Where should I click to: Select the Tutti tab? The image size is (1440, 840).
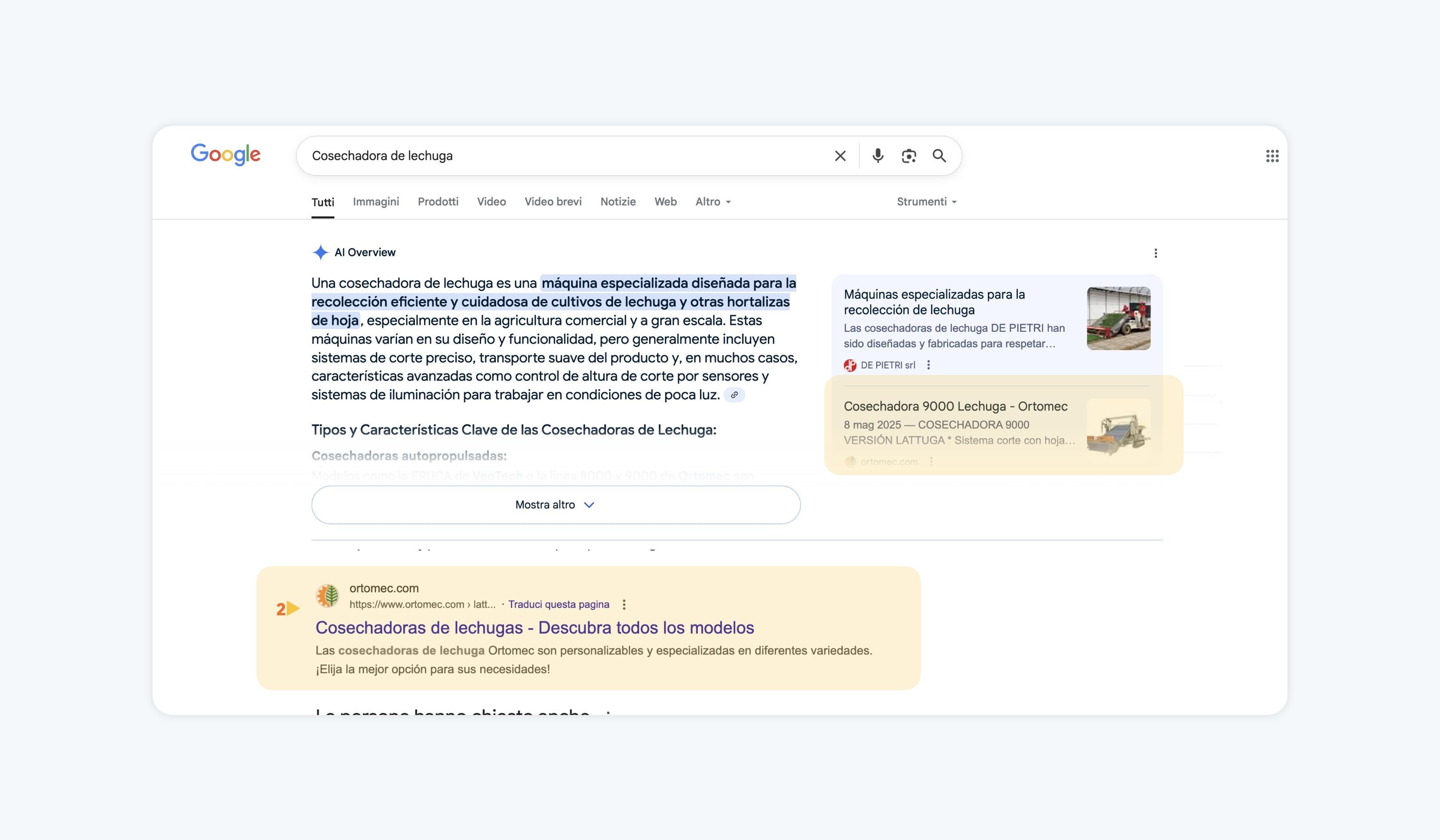click(323, 202)
